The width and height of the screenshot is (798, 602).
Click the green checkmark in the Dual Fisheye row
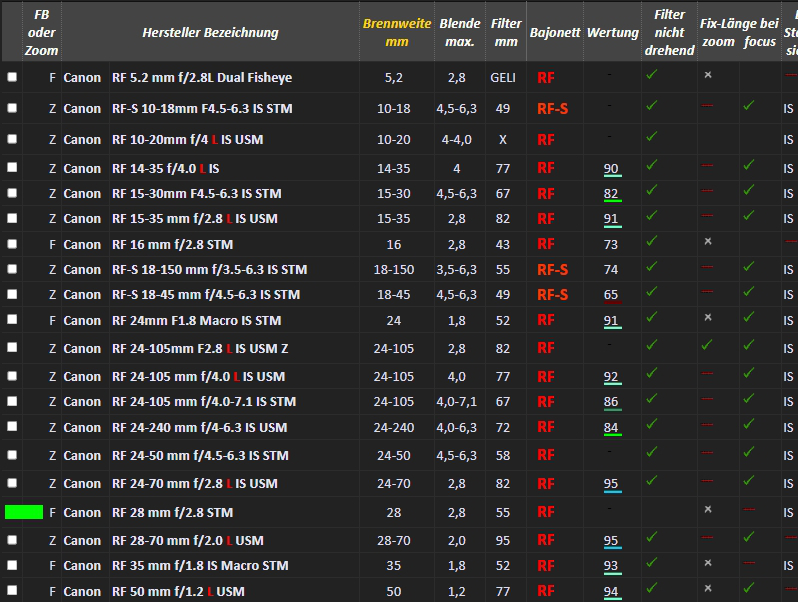651,75
